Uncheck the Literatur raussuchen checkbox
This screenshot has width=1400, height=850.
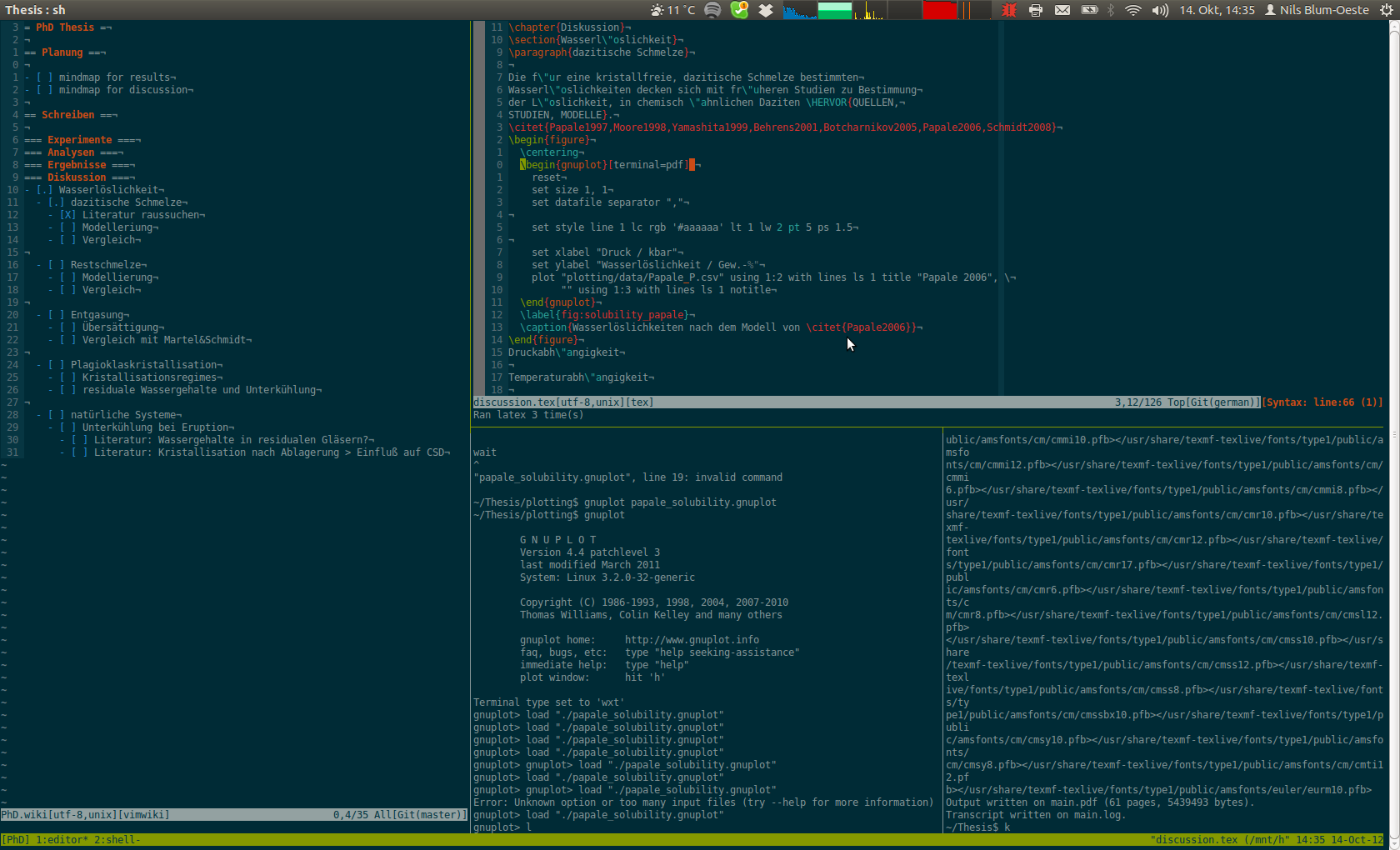coord(67,215)
